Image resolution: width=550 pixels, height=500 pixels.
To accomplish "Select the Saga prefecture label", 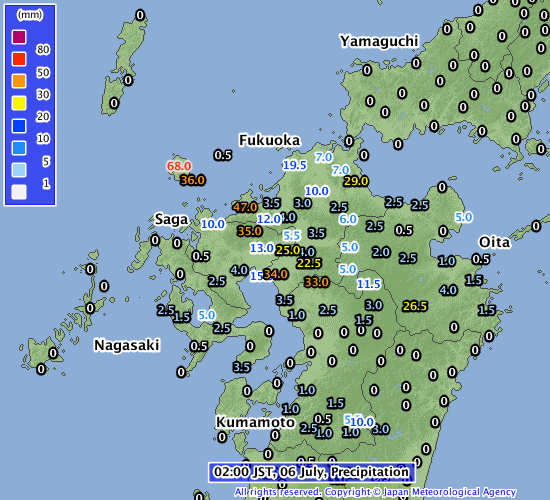I will coord(172,220).
